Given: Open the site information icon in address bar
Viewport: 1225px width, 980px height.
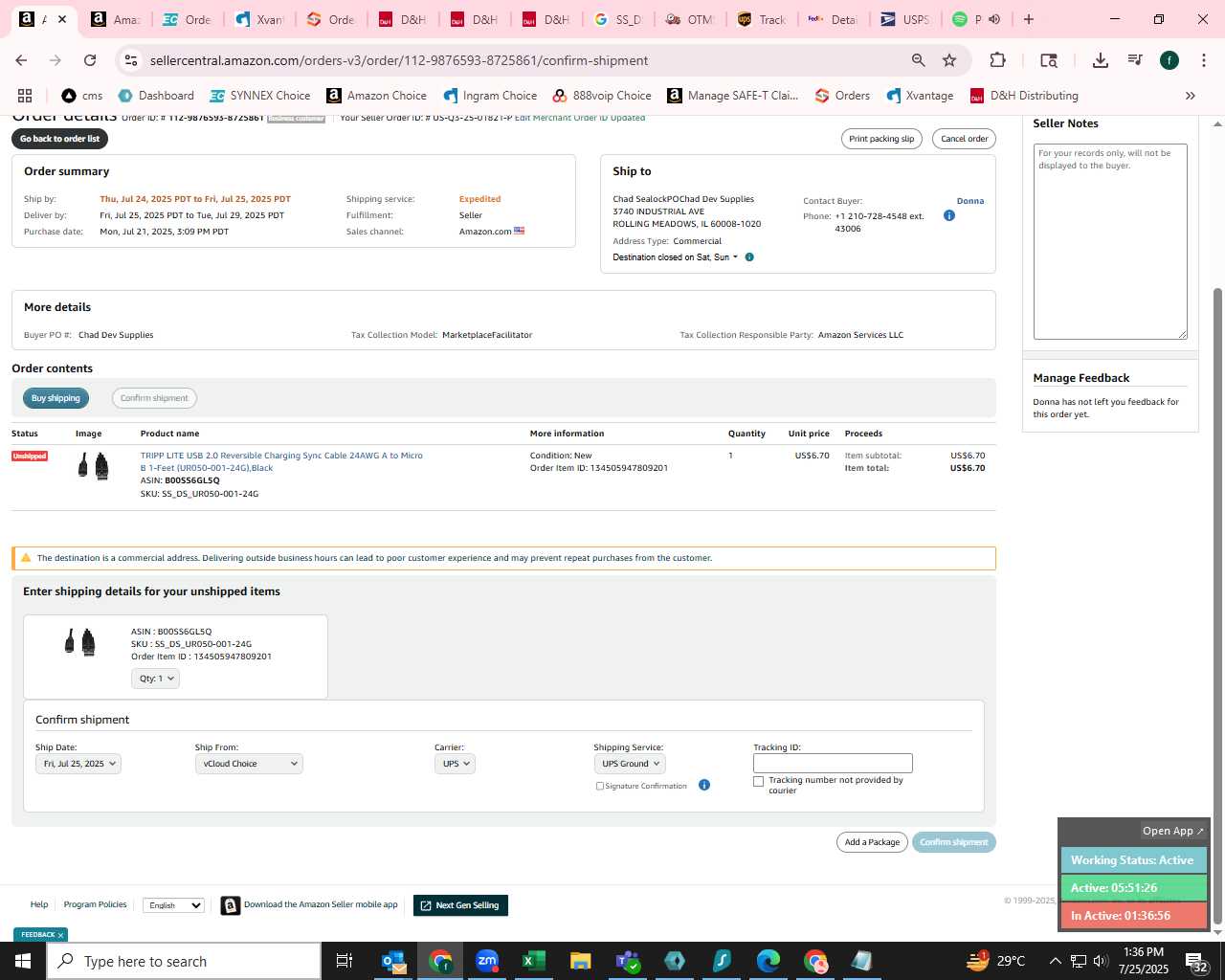Looking at the screenshot, I should pyautogui.click(x=131, y=60).
